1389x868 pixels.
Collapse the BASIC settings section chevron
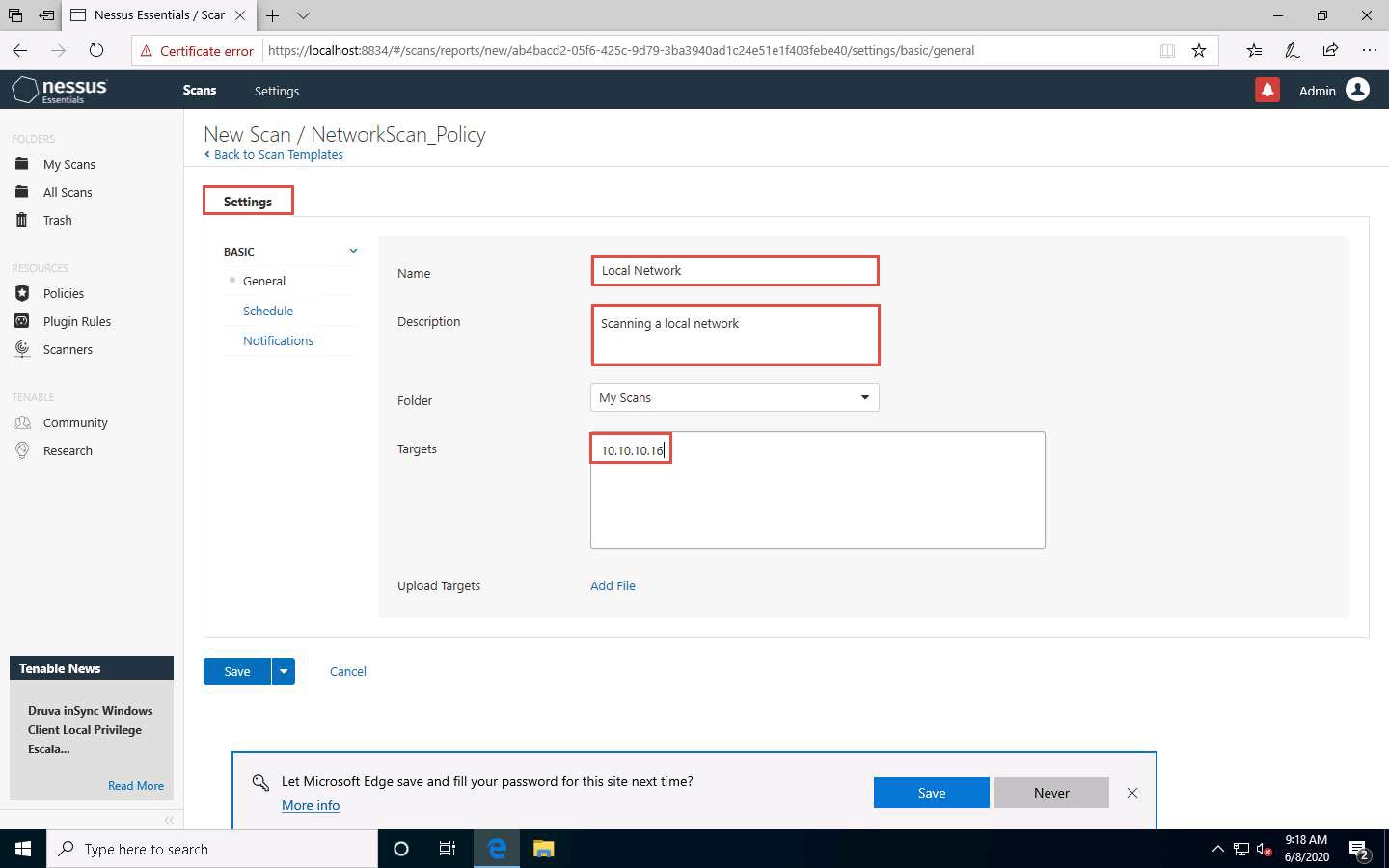pos(353,251)
